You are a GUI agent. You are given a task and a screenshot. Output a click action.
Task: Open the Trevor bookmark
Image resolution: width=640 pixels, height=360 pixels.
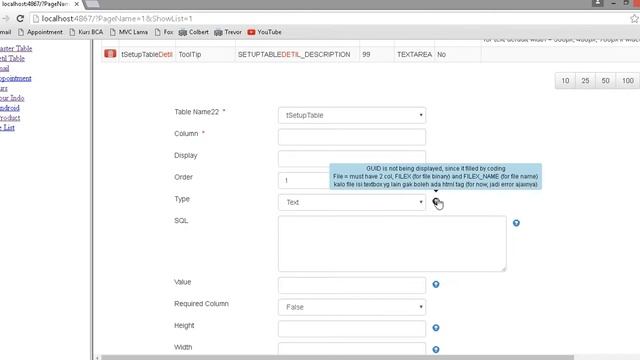pyautogui.click(x=228, y=32)
